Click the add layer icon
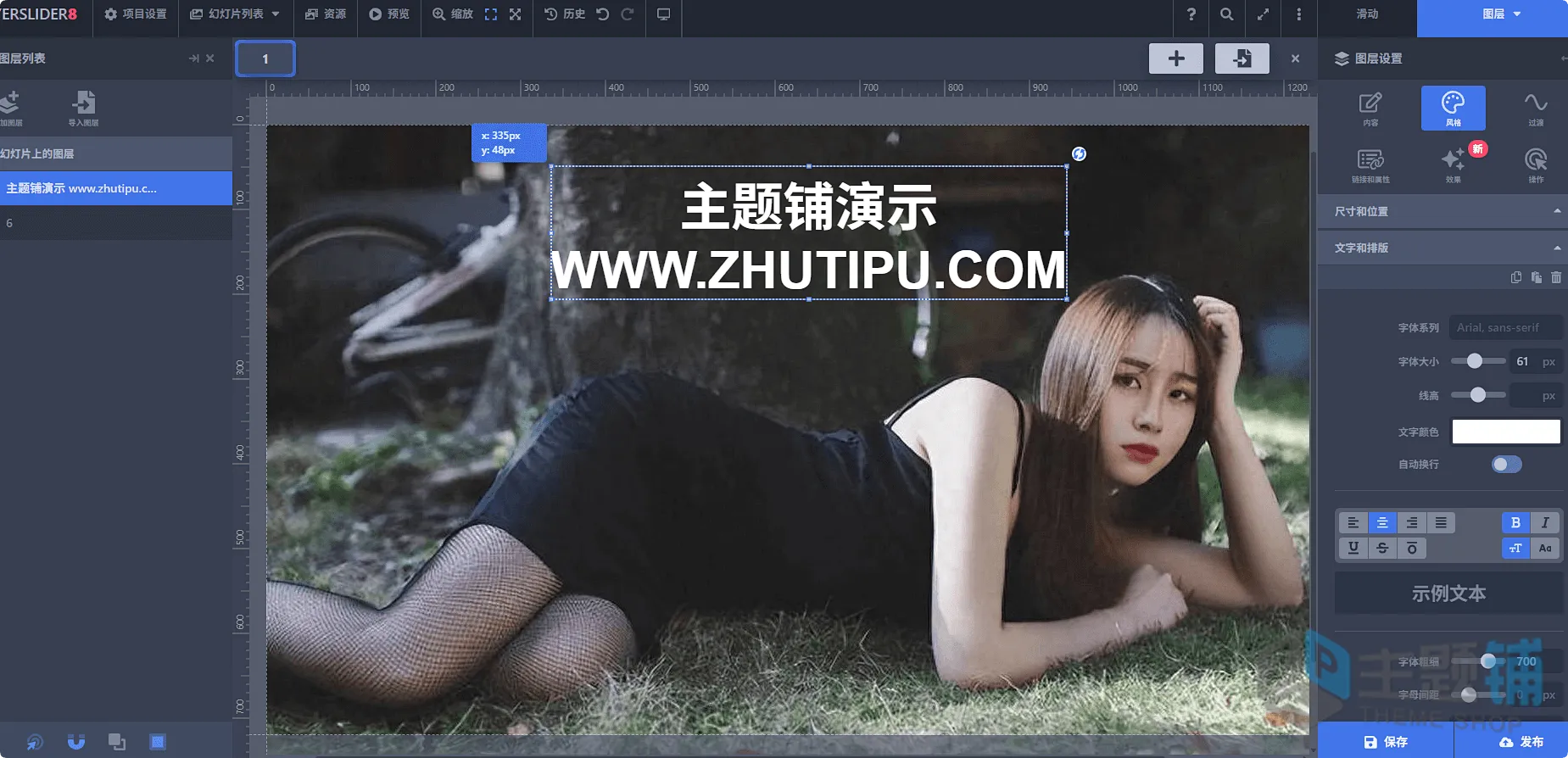This screenshot has width=1568, height=758. (10, 108)
